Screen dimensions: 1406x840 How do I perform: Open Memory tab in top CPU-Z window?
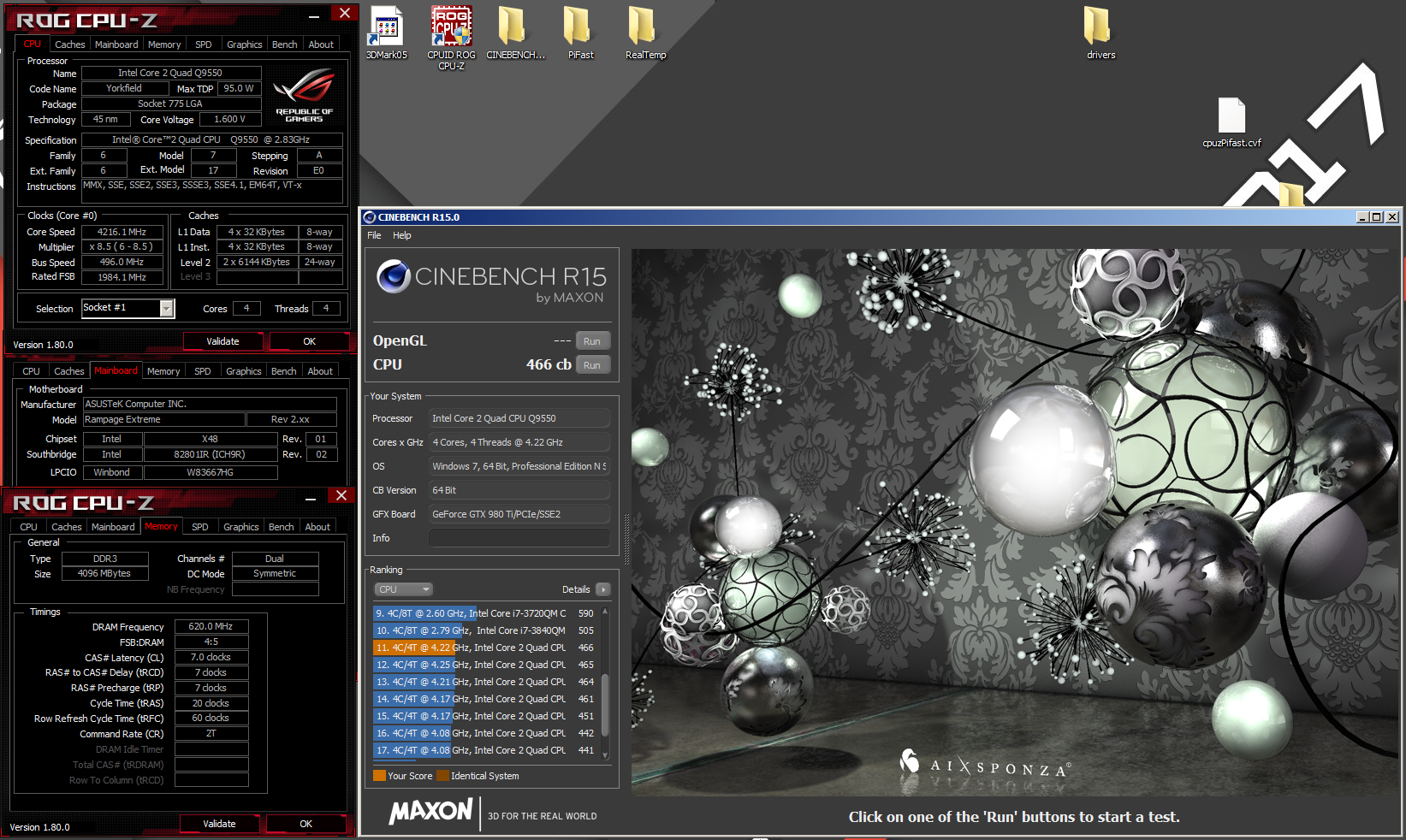[x=164, y=44]
